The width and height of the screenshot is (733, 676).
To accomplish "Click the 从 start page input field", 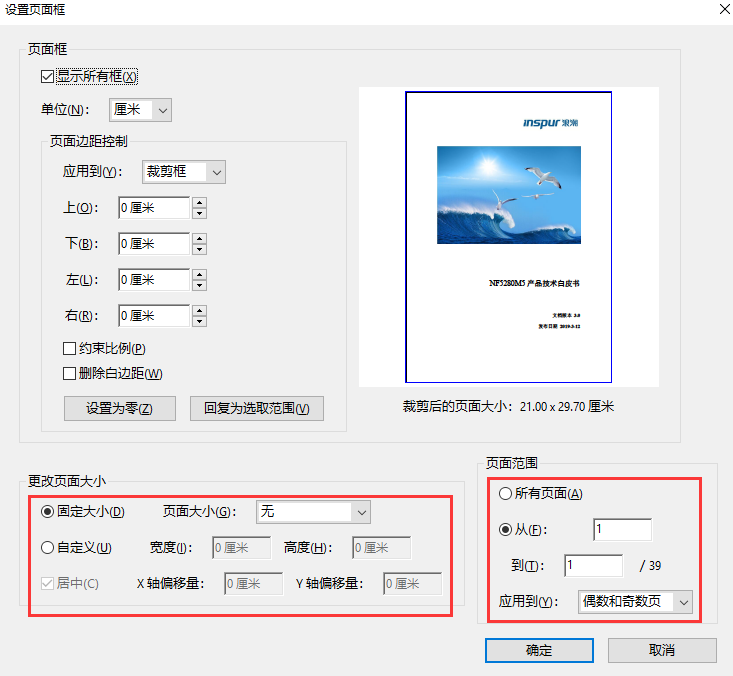I will pos(622,530).
